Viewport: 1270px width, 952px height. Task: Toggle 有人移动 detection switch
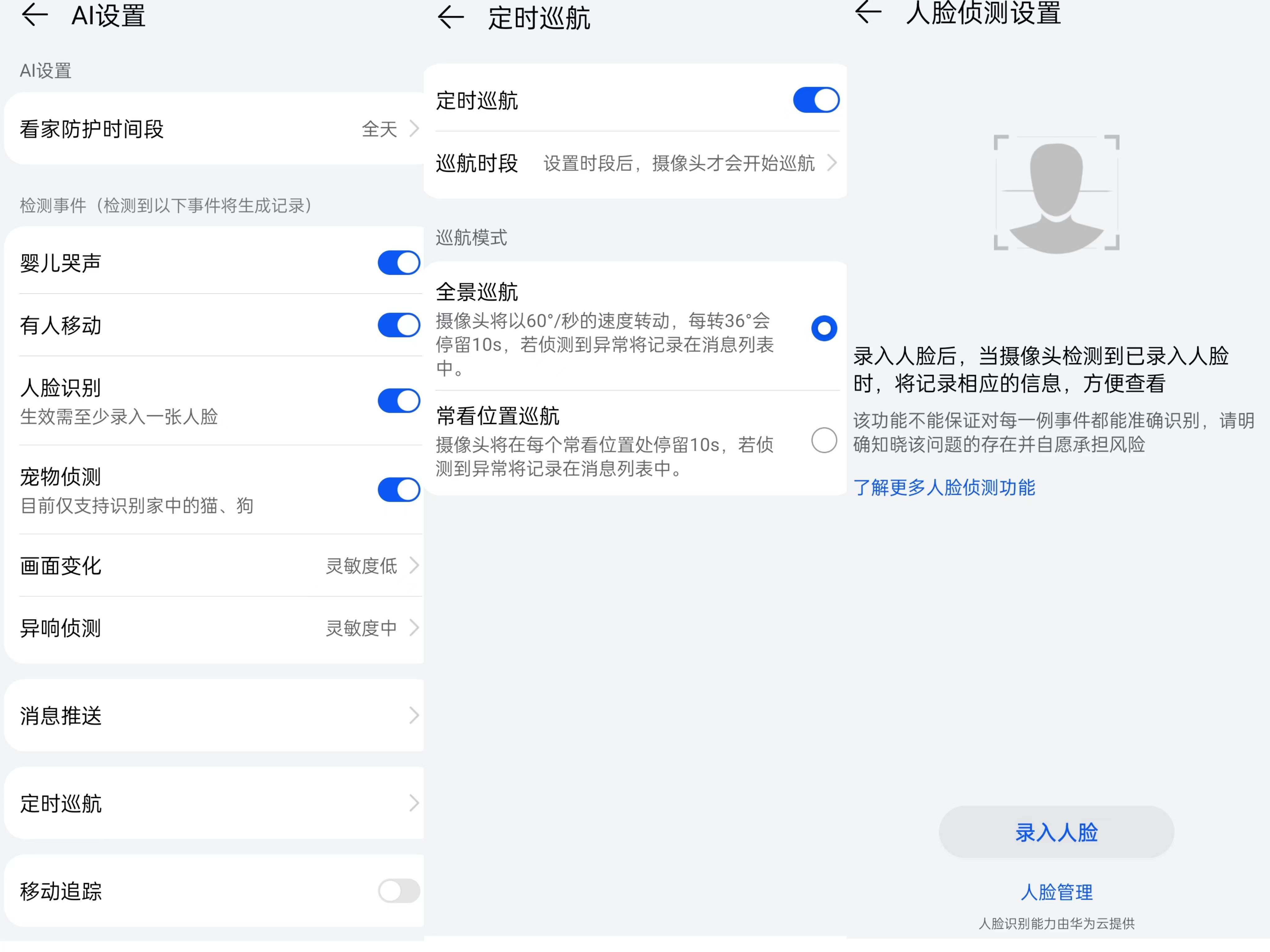pos(399,325)
